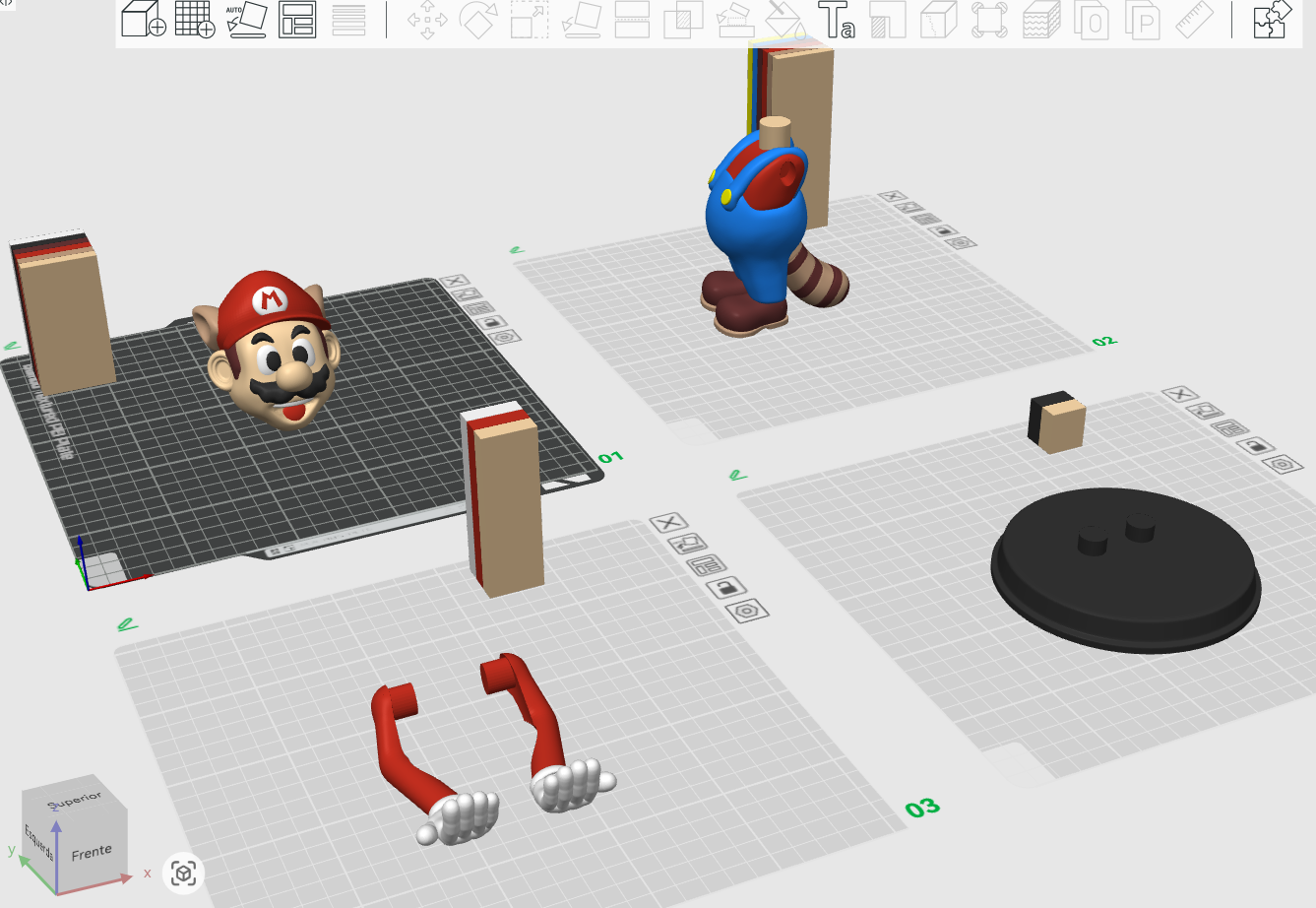
Task: Arrange objects on plate 02
Action: [926, 219]
